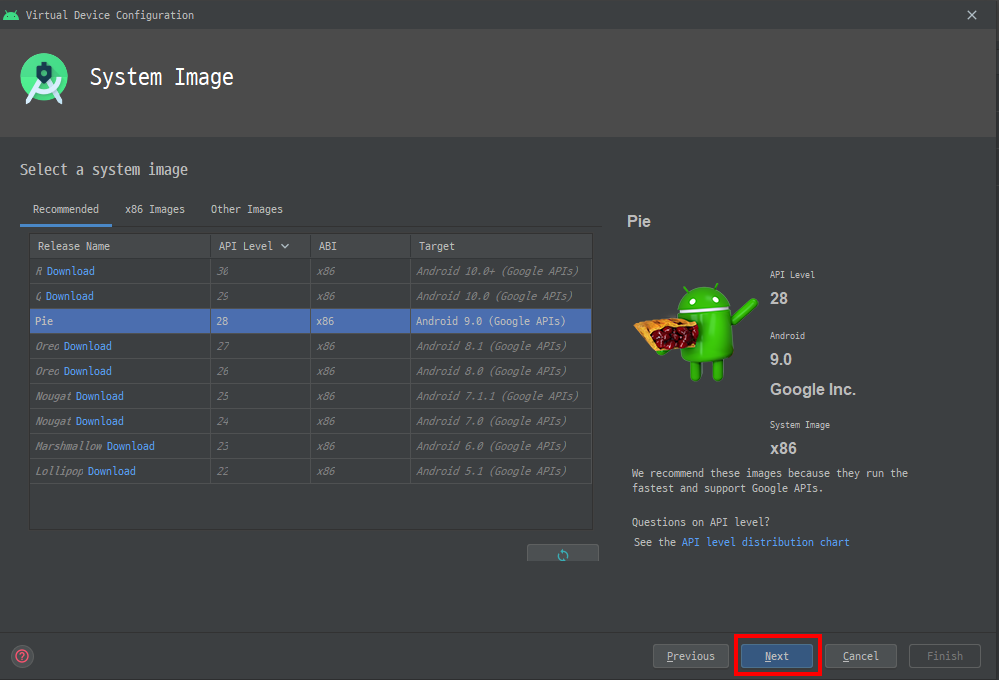Click Android 10.0+ (Google APIs) target cell
The image size is (999, 680).
pyautogui.click(x=501, y=271)
